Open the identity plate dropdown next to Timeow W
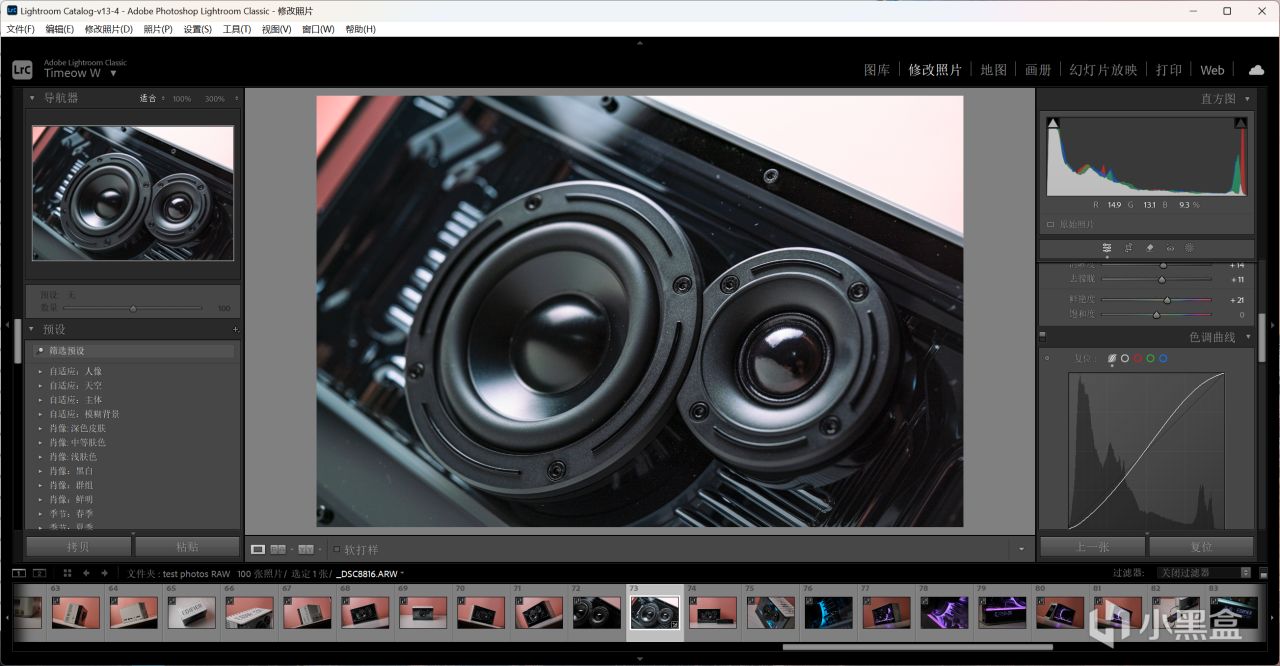1280x666 pixels. point(113,73)
